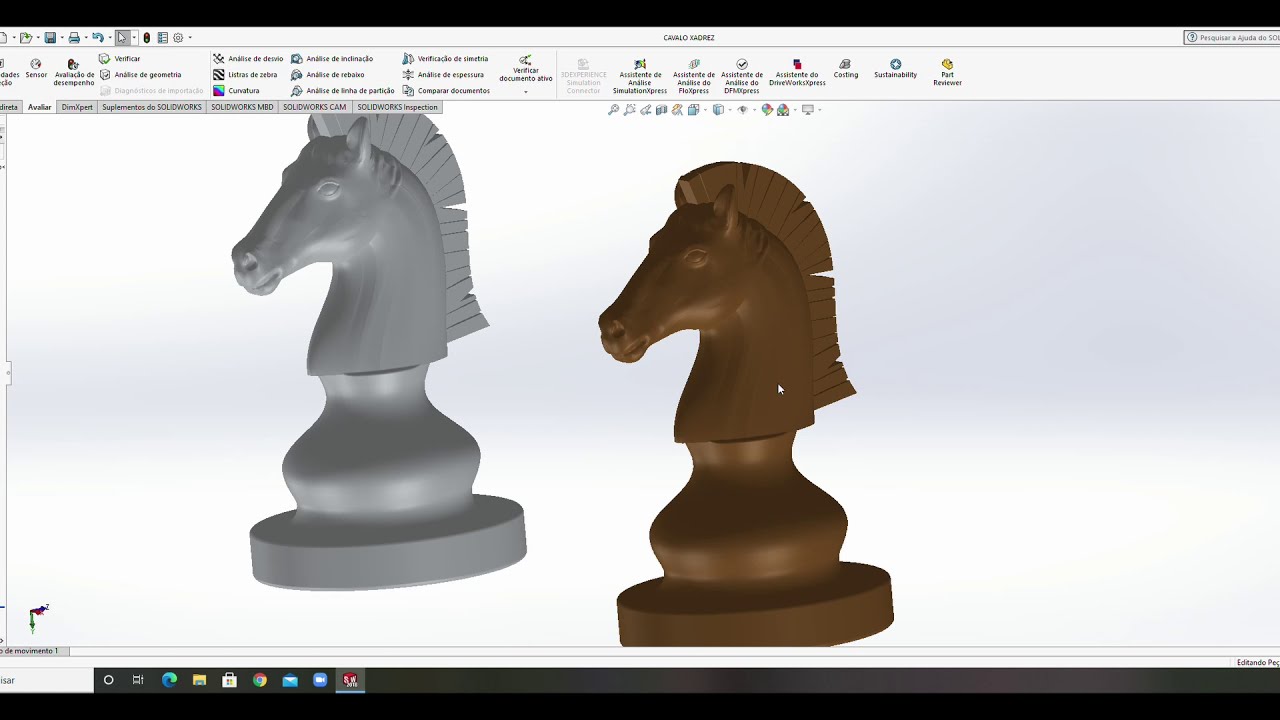Toggle Curvatura display
The height and width of the screenshot is (720, 1280).
pyautogui.click(x=236, y=91)
